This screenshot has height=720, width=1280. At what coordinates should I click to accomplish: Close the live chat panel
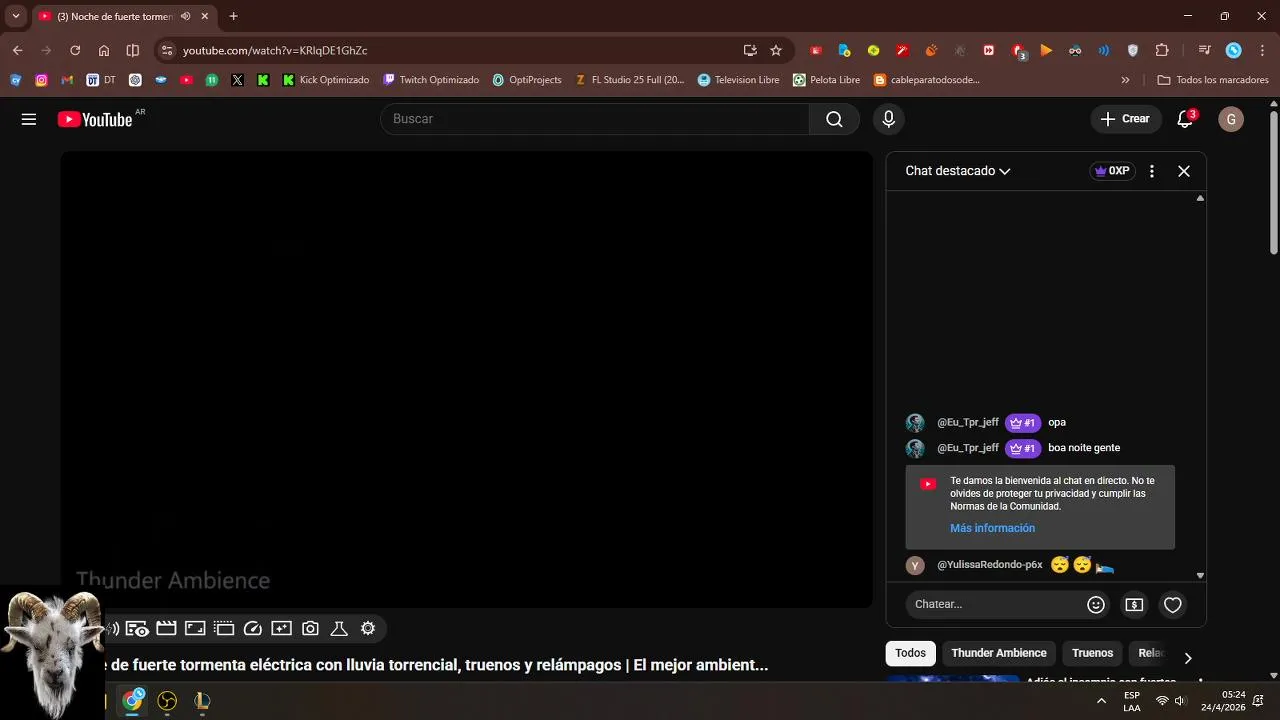click(x=1184, y=171)
